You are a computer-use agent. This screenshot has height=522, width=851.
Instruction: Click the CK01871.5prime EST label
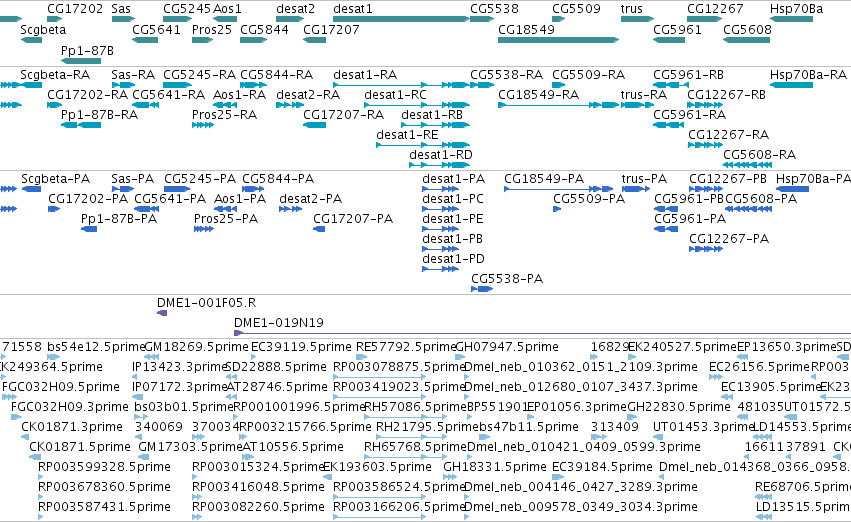pos(80,447)
